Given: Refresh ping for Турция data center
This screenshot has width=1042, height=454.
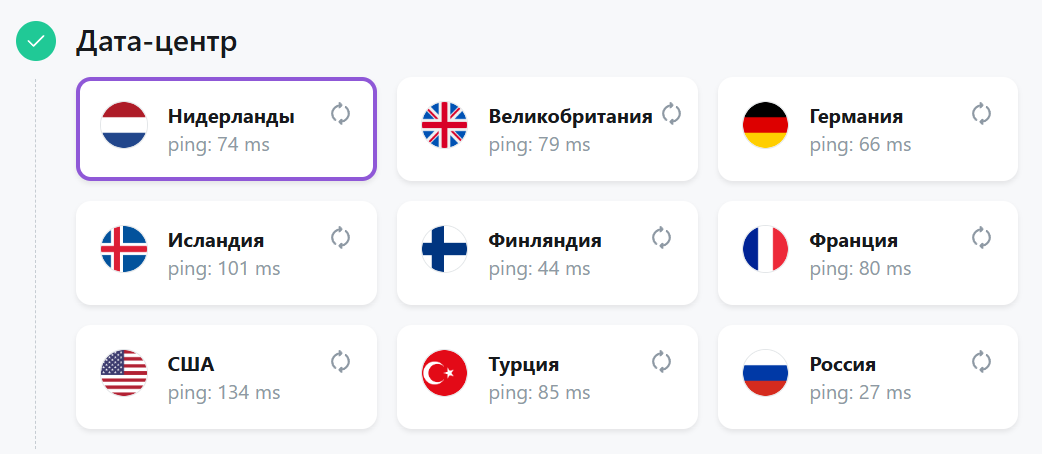Looking at the screenshot, I should (x=661, y=362).
